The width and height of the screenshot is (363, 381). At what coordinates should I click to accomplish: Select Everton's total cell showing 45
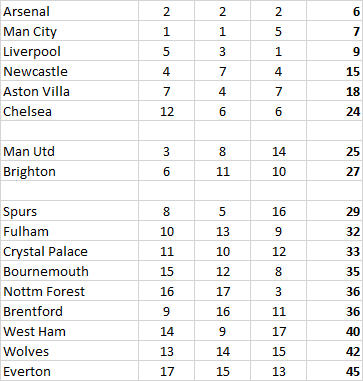point(335,371)
